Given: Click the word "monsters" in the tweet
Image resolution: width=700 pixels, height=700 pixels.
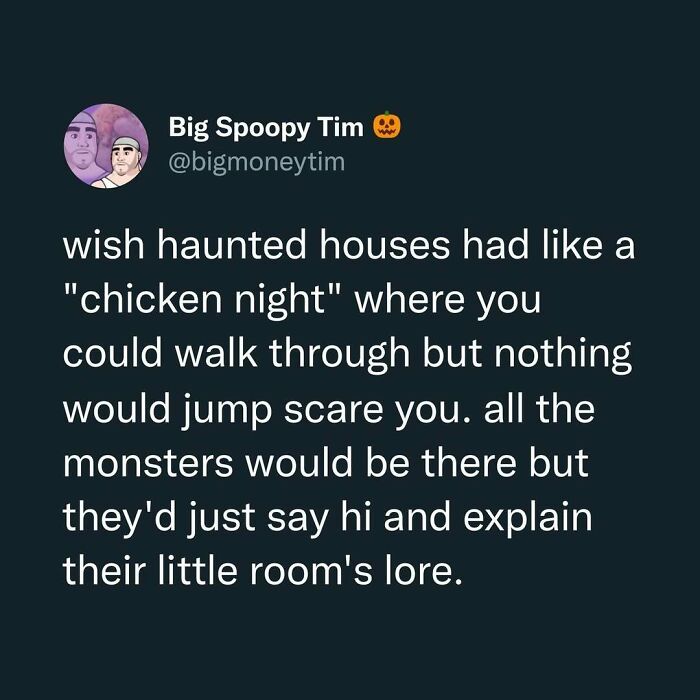Looking at the screenshot, I should pyautogui.click(x=148, y=463).
